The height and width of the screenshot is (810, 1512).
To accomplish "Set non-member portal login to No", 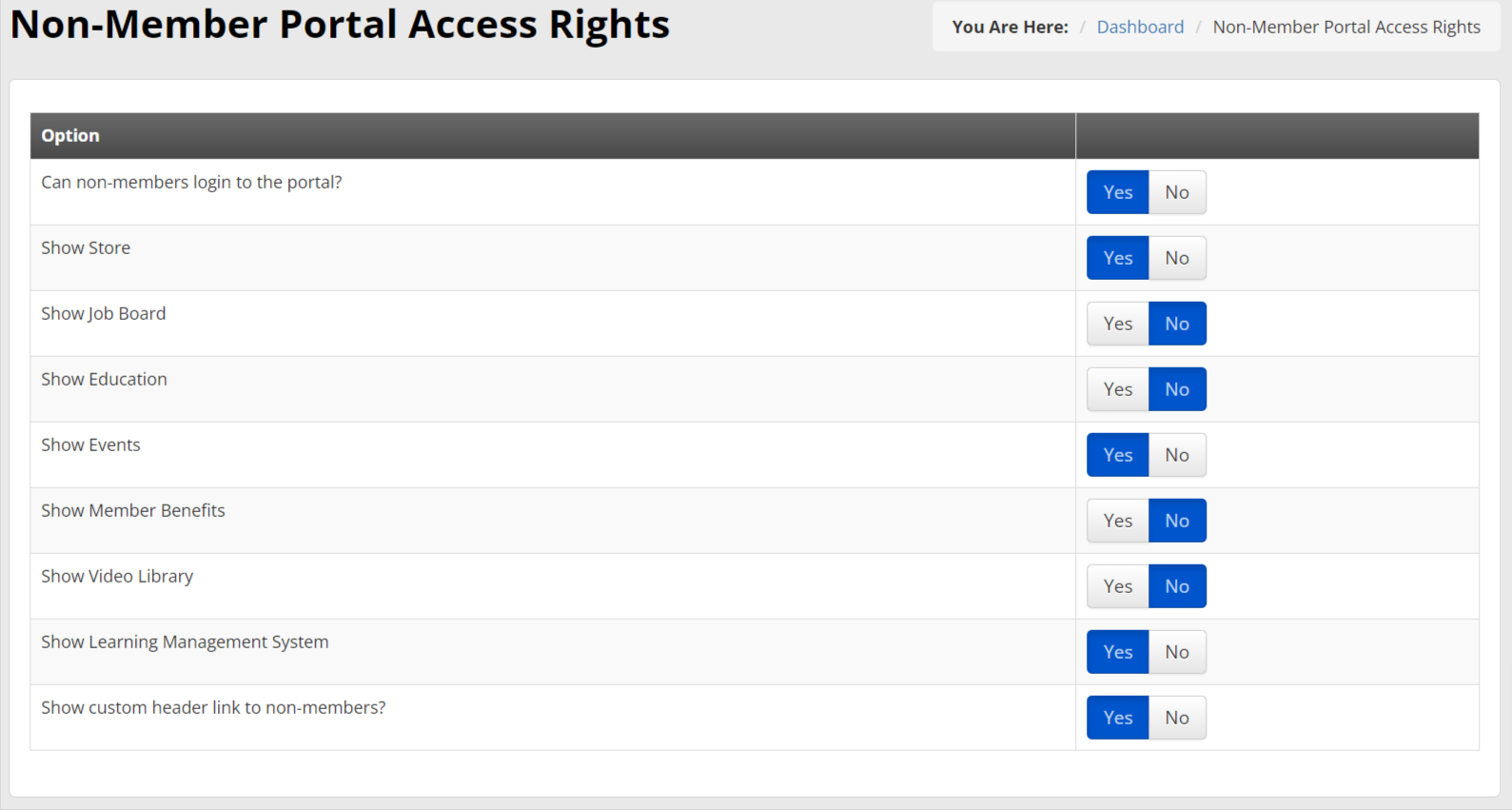I will point(1177,192).
